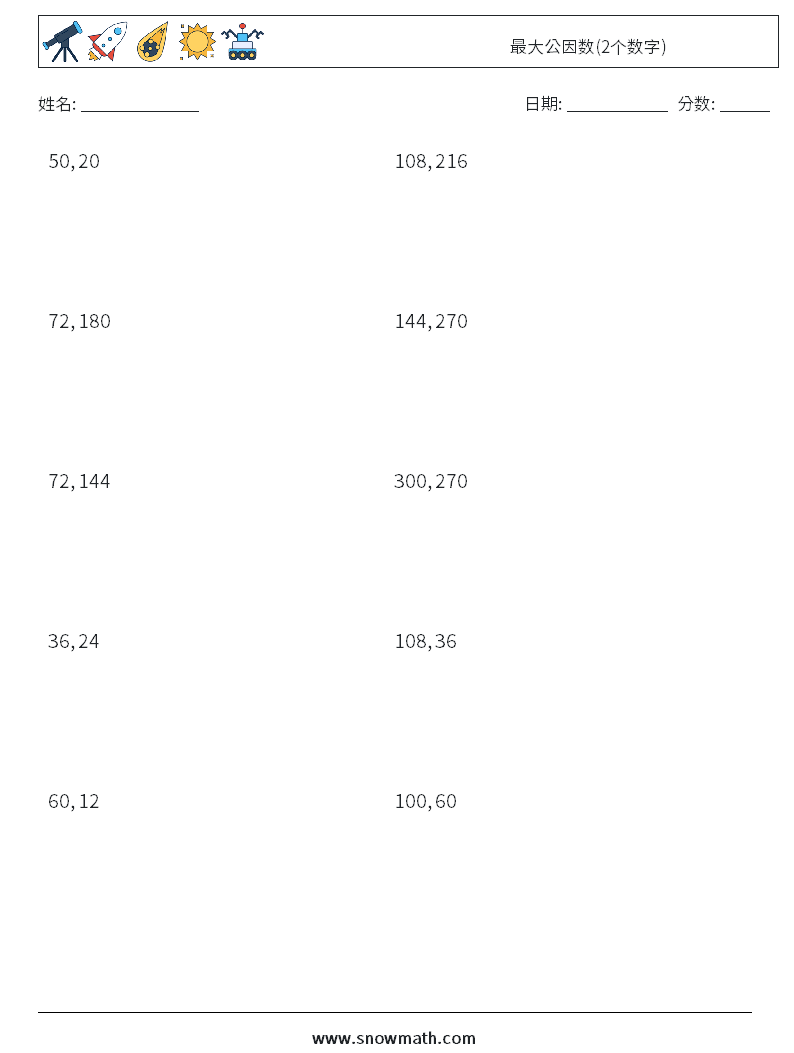Click the lunar rover robot icon
The width and height of the screenshot is (794, 1053).
(242, 42)
